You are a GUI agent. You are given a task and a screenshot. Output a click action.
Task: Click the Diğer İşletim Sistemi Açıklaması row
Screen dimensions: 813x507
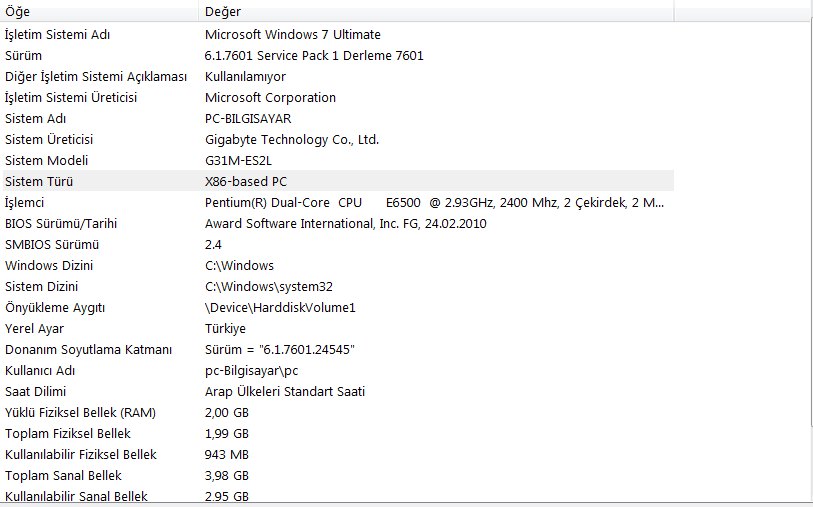pyautogui.click(x=95, y=77)
